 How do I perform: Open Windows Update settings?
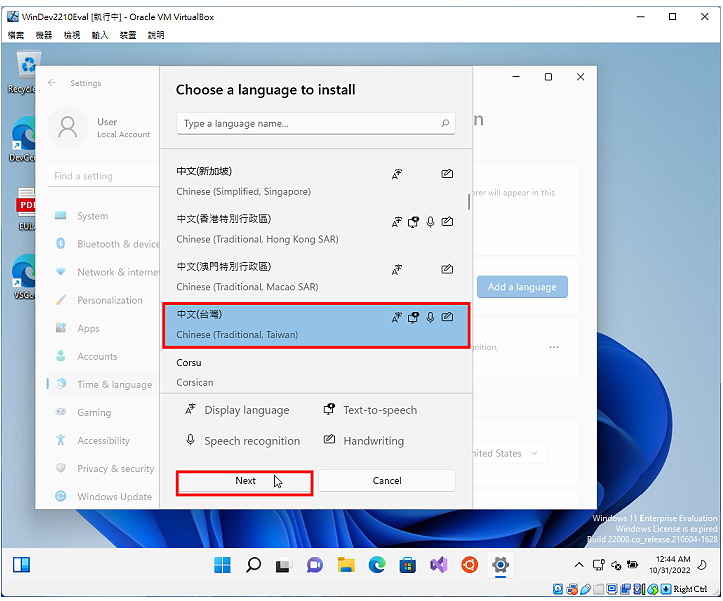pyautogui.click(x=103, y=497)
